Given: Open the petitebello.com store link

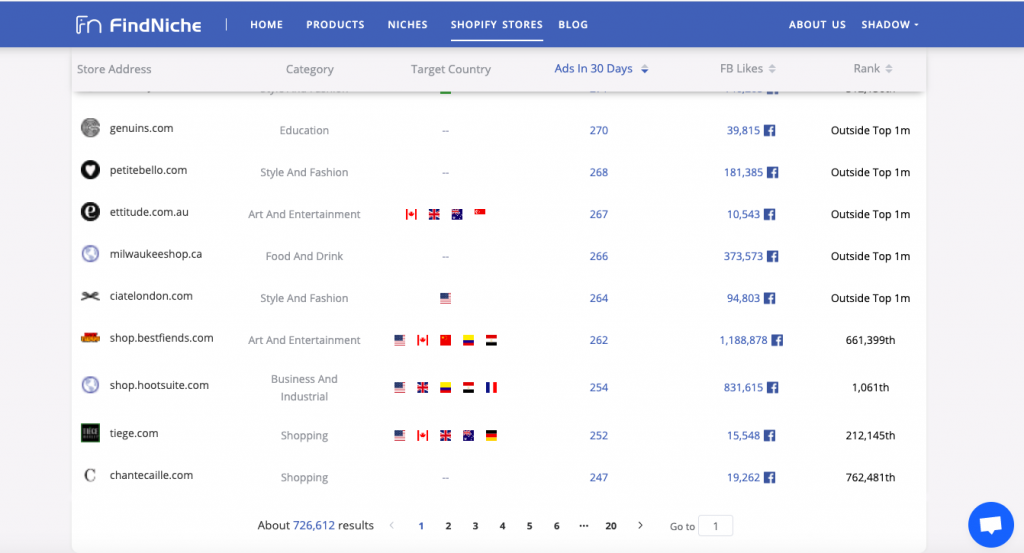Looking at the screenshot, I should tap(148, 170).
